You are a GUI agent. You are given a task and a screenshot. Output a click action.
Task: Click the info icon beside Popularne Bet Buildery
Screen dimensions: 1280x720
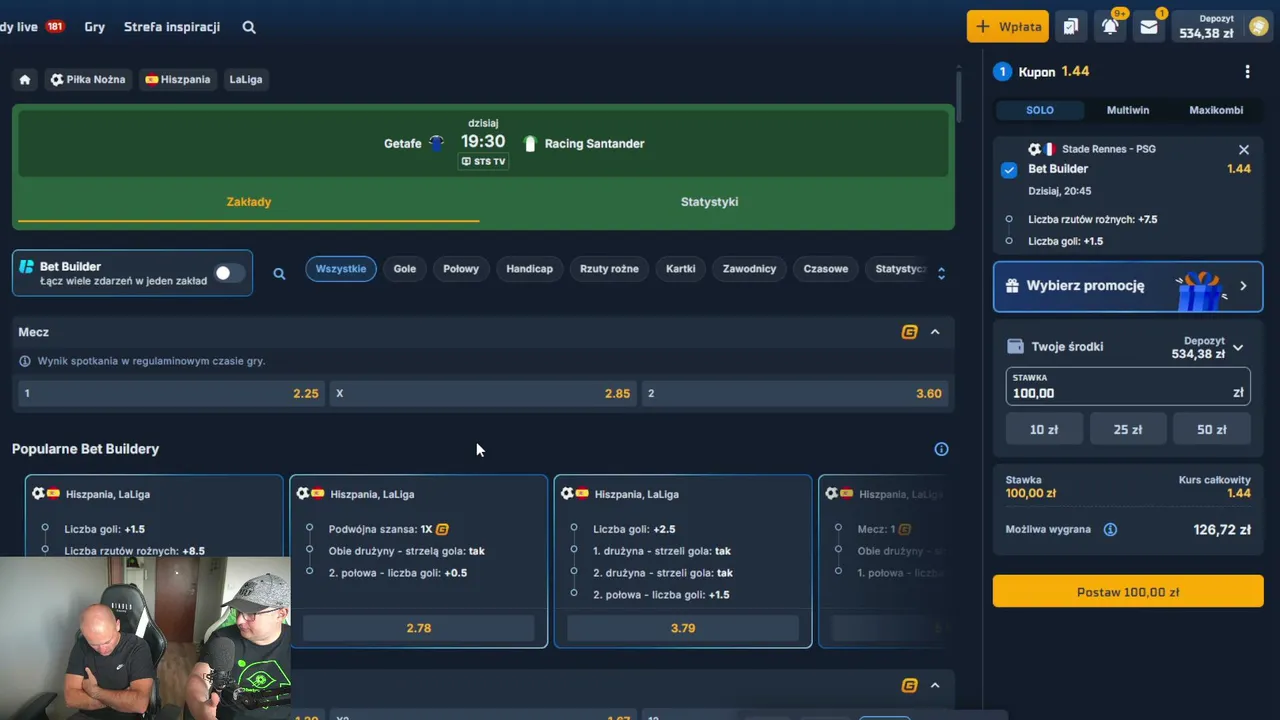(941, 449)
